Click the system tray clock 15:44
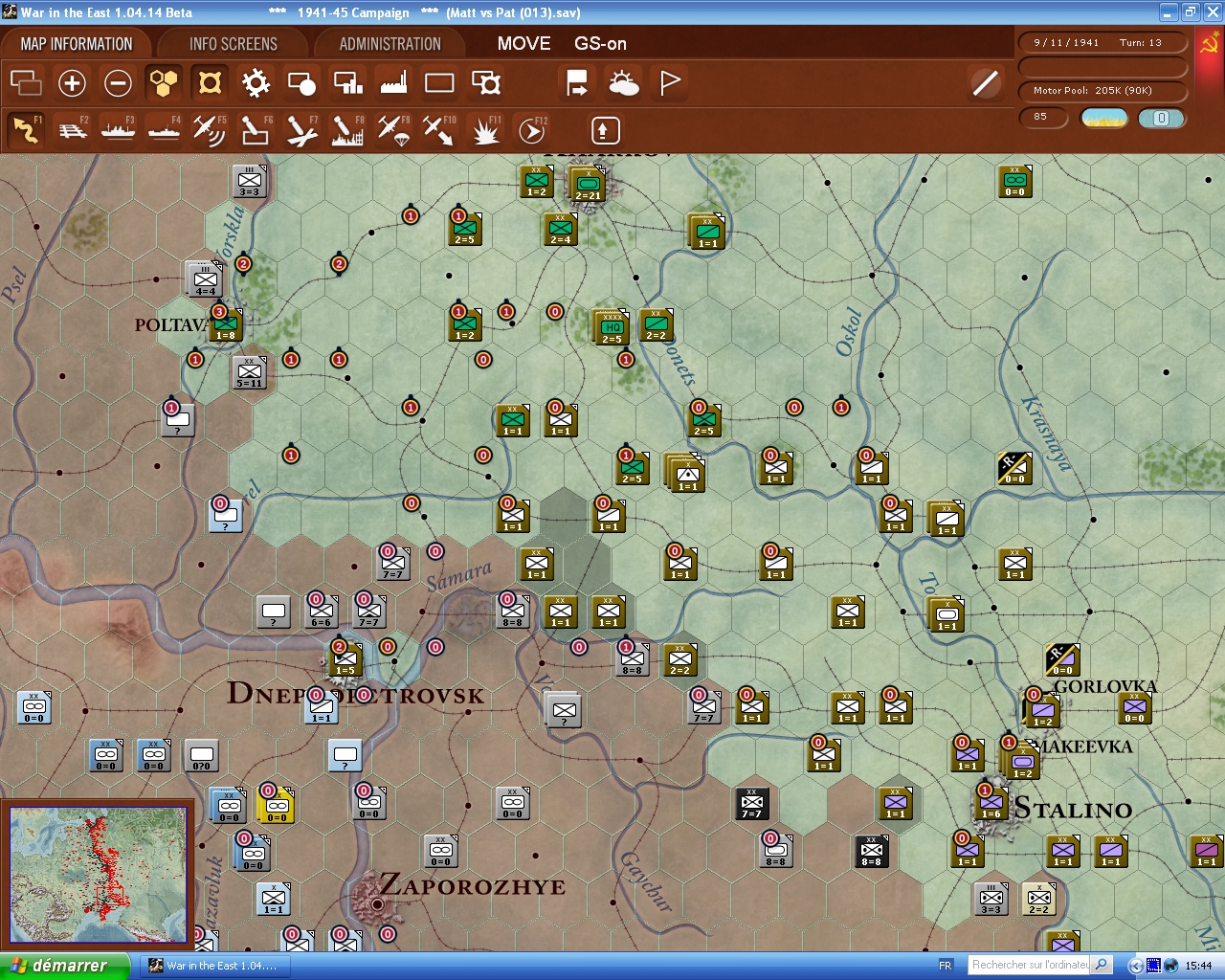 1198,966
